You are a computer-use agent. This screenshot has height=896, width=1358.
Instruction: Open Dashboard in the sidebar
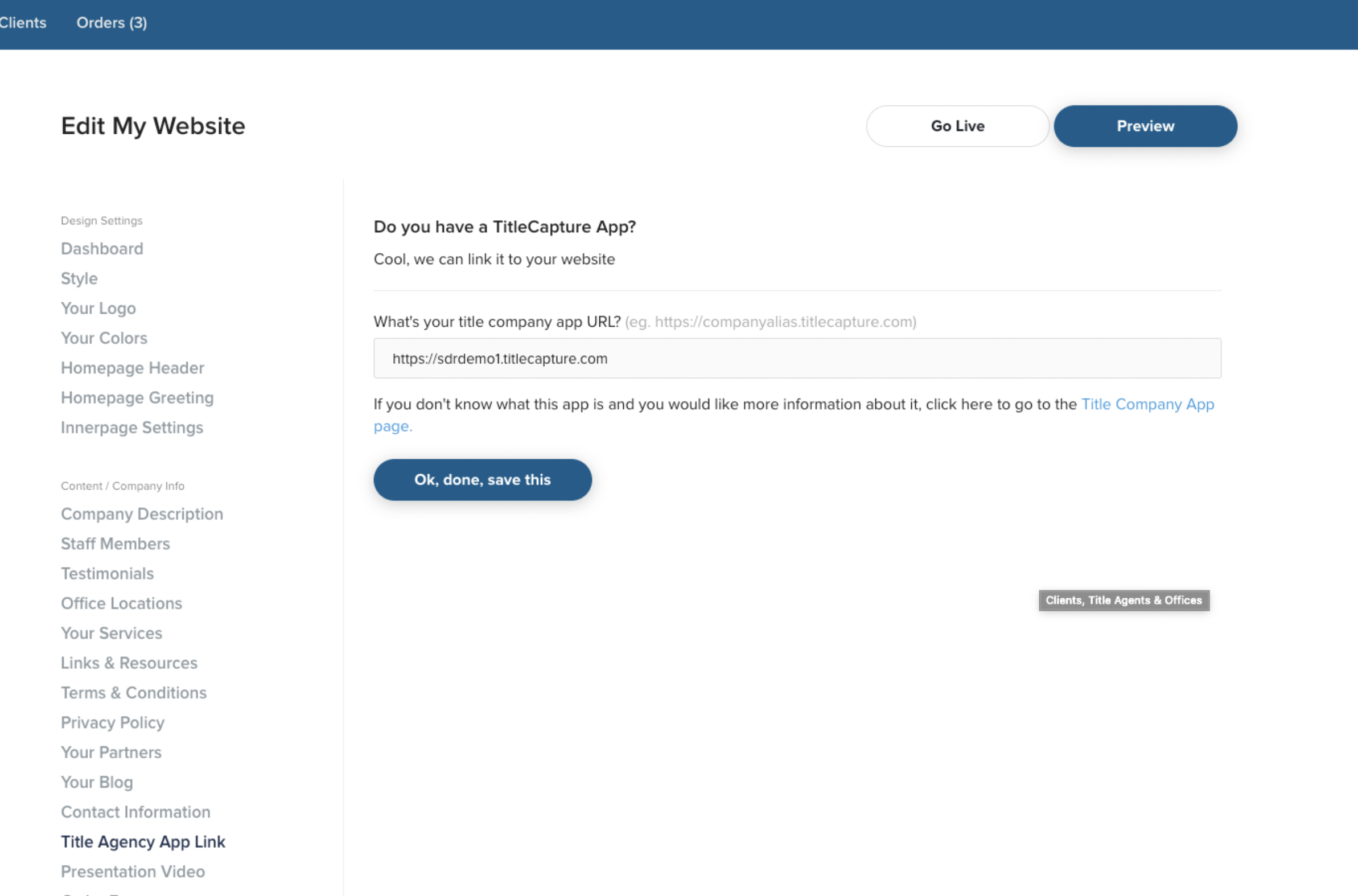(102, 249)
